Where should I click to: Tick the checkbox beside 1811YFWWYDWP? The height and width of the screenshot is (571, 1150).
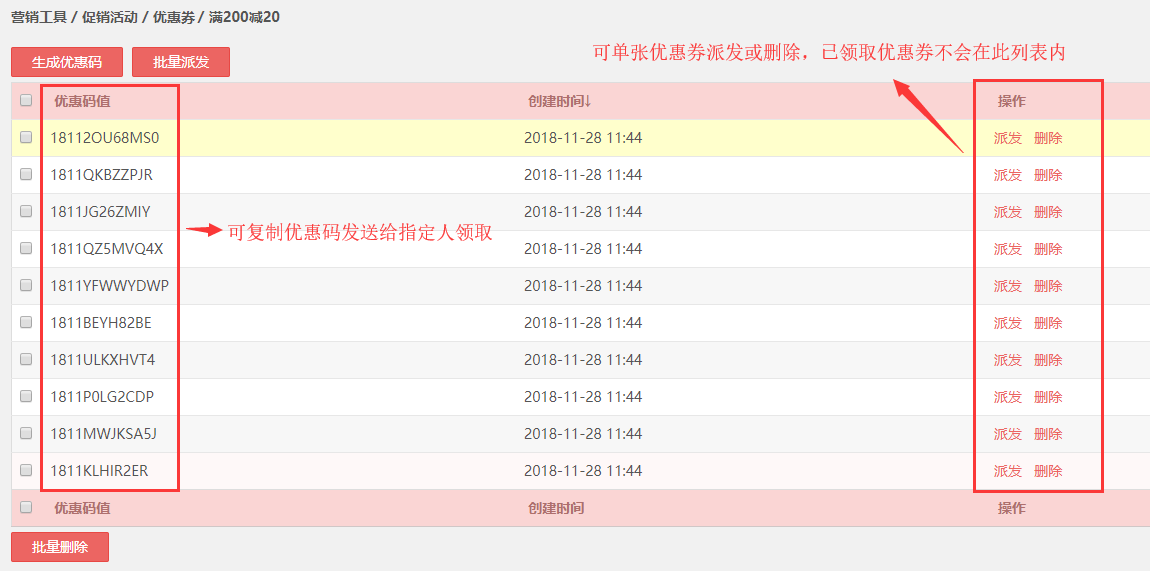point(26,286)
